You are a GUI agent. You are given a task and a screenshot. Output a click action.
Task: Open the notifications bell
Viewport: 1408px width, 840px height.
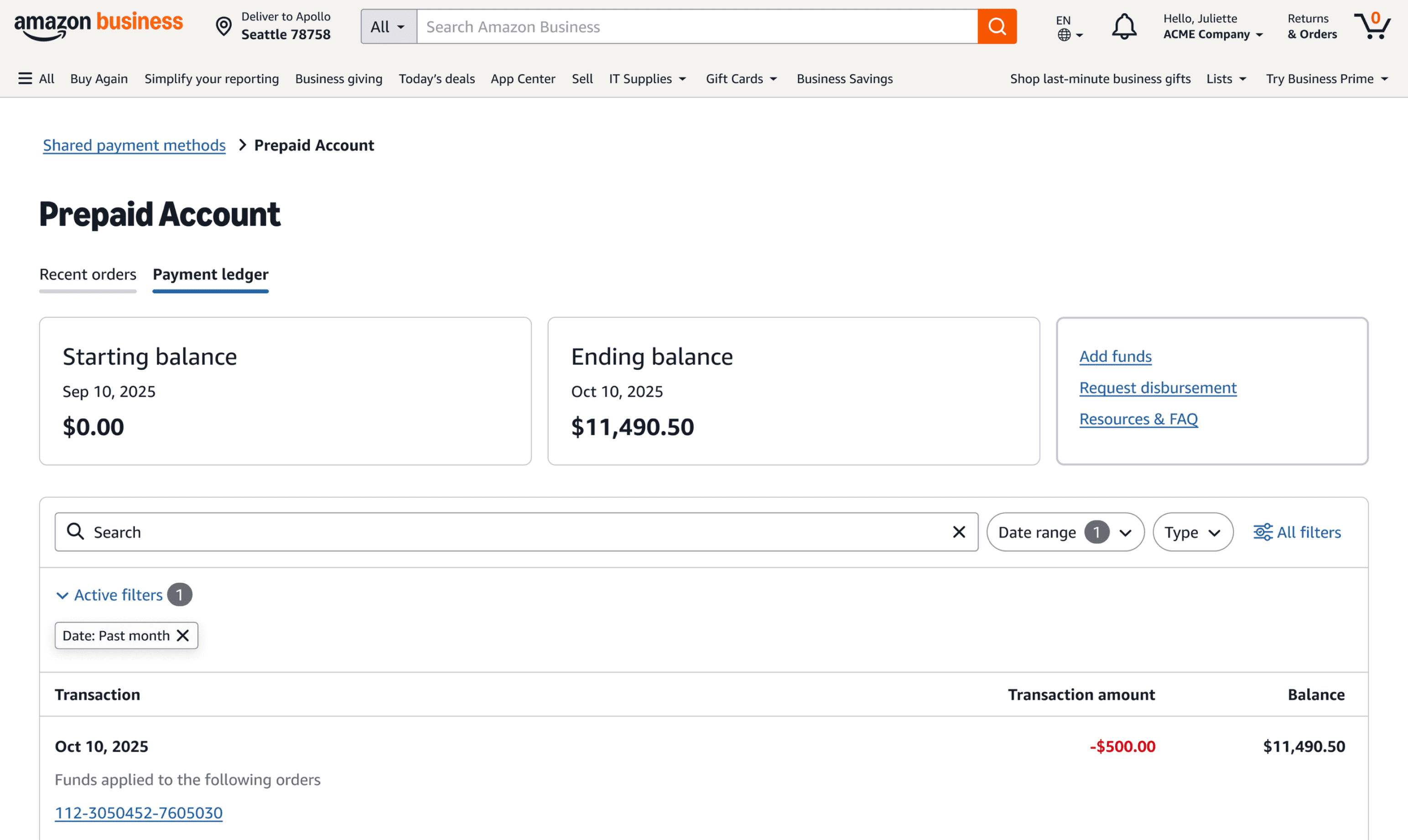coord(1123,26)
